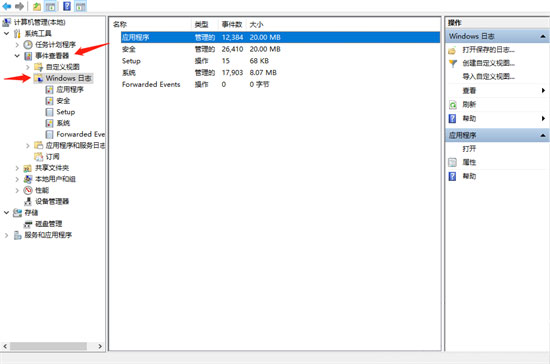Expand the 任务计划程序 node
This screenshot has width=550, height=364.
[x=17, y=45]
